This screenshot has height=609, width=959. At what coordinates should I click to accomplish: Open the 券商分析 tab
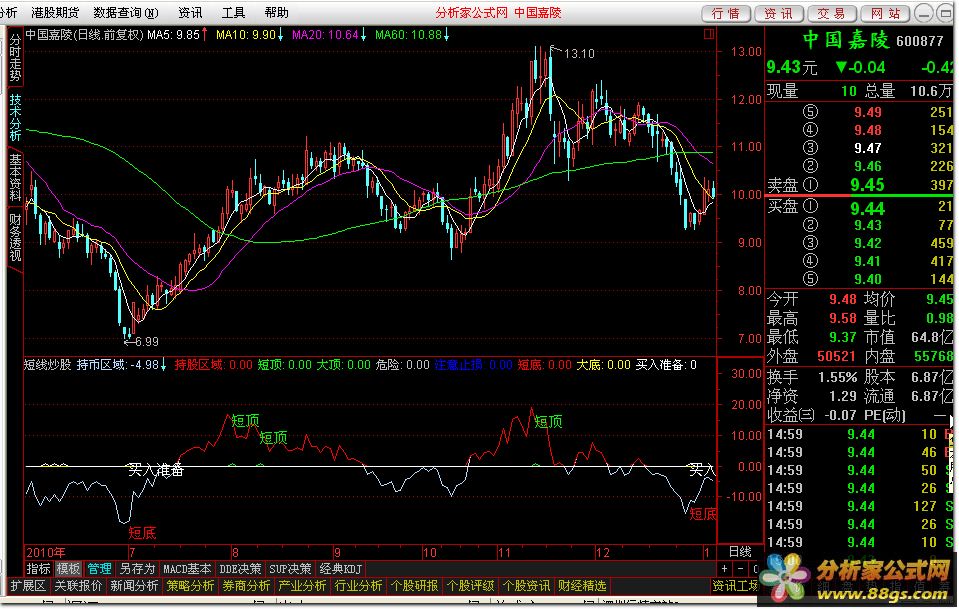[x=246, y=586]
